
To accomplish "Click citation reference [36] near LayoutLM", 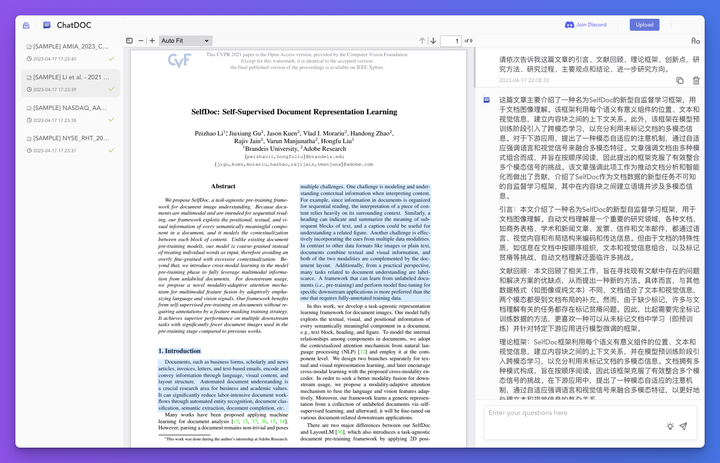I will (340, 432).
